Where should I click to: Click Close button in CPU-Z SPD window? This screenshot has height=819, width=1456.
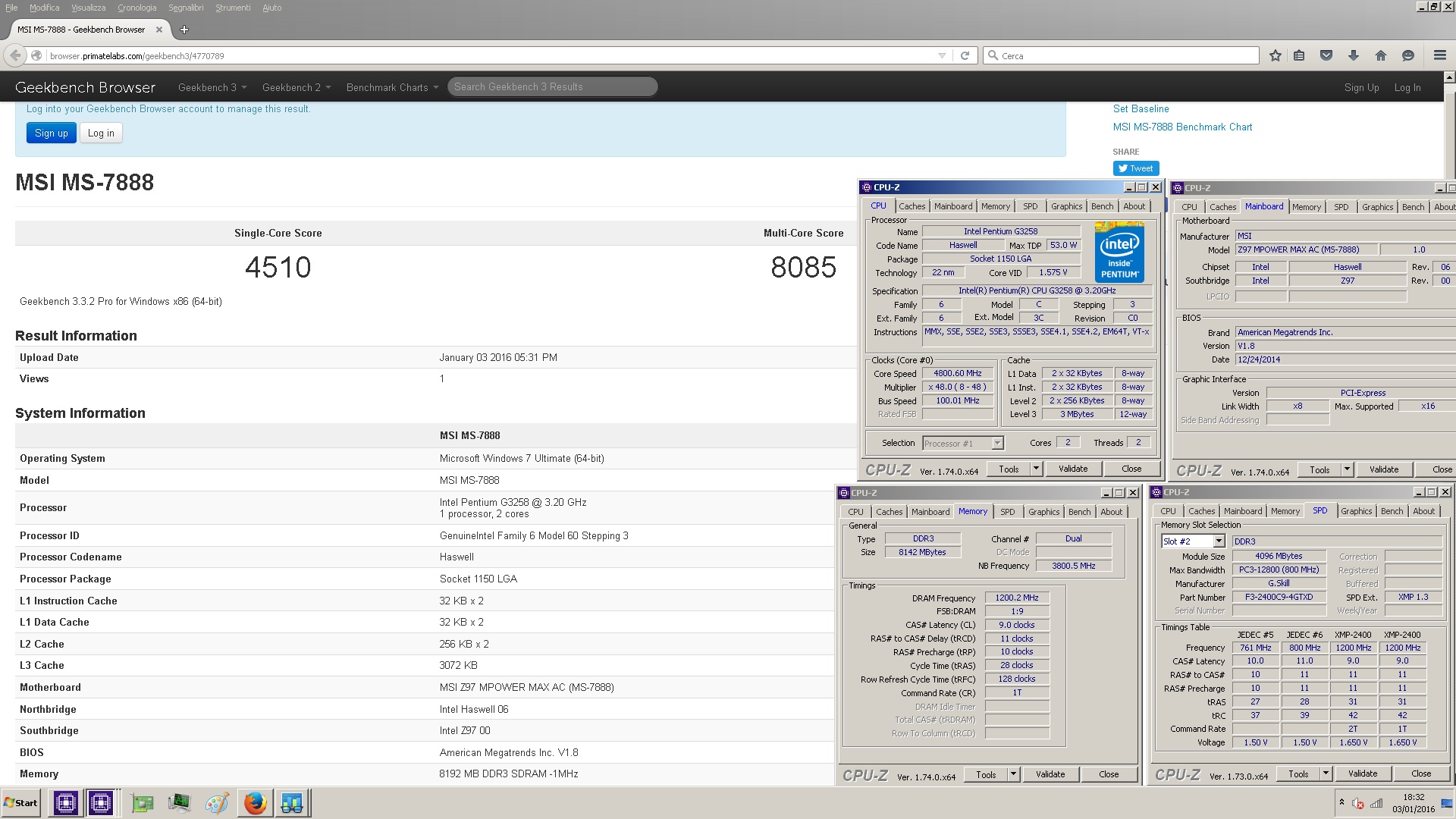click(x=1420, y=773)
